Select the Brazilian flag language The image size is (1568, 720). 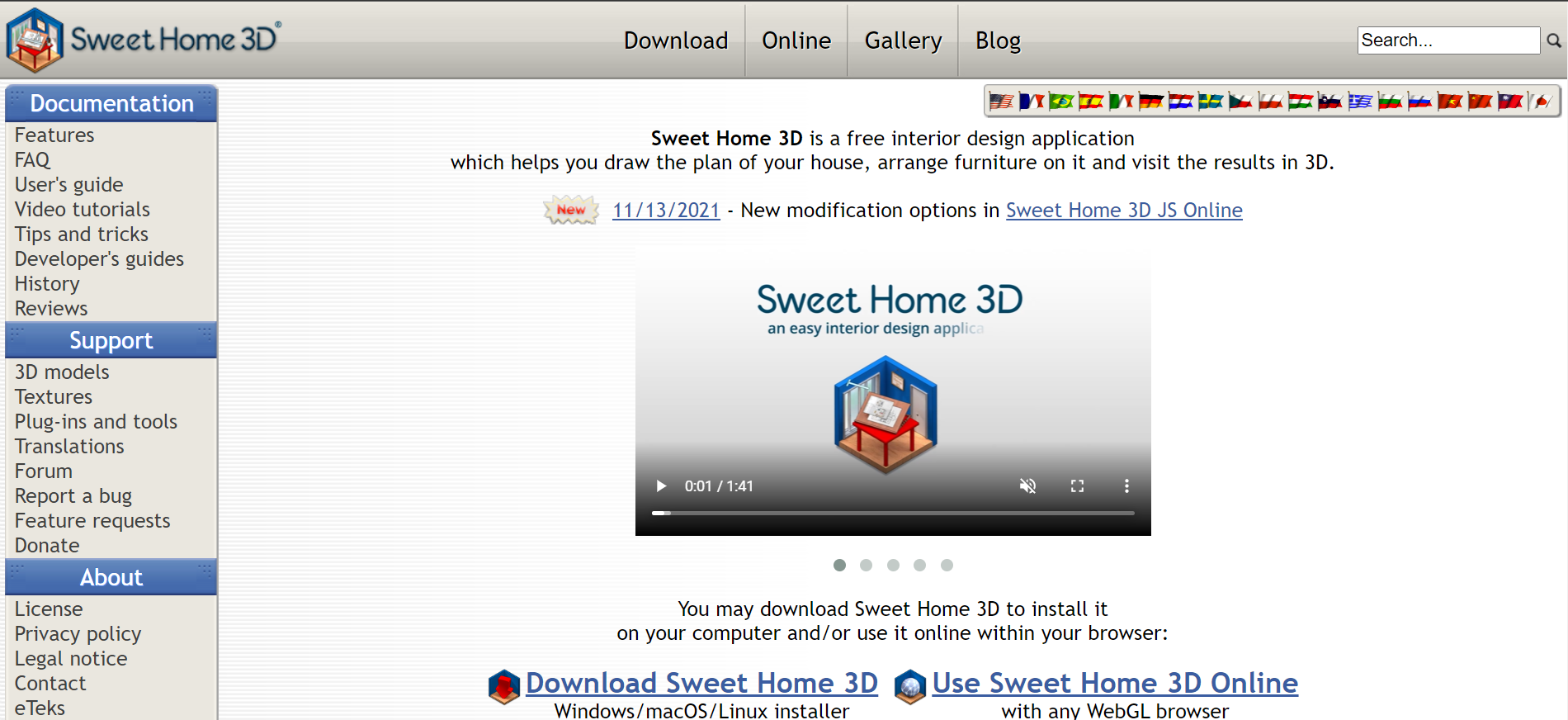tap(1061, 102)
